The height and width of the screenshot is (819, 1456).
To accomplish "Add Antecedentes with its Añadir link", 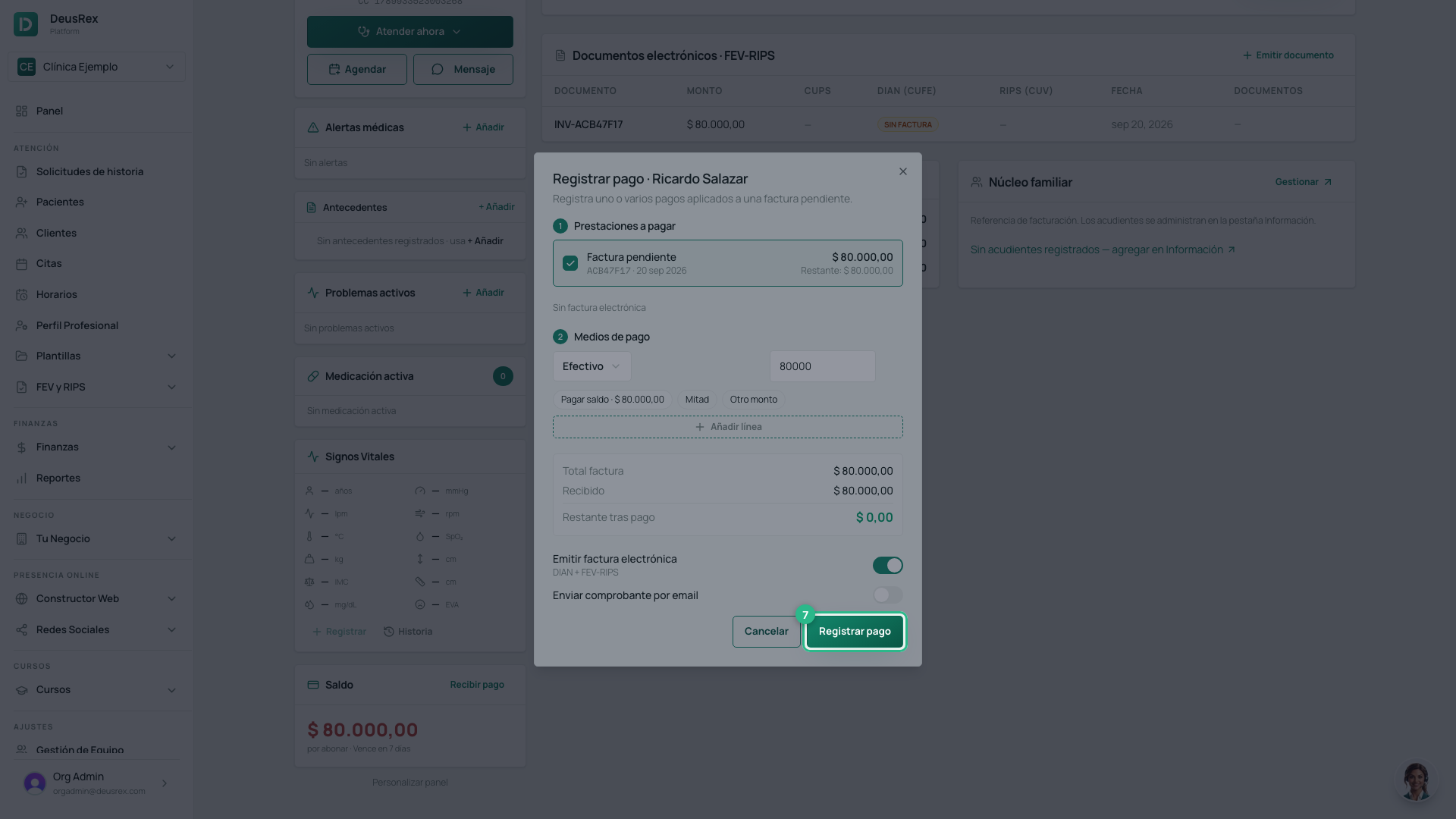I will click(x=497, y=207).
